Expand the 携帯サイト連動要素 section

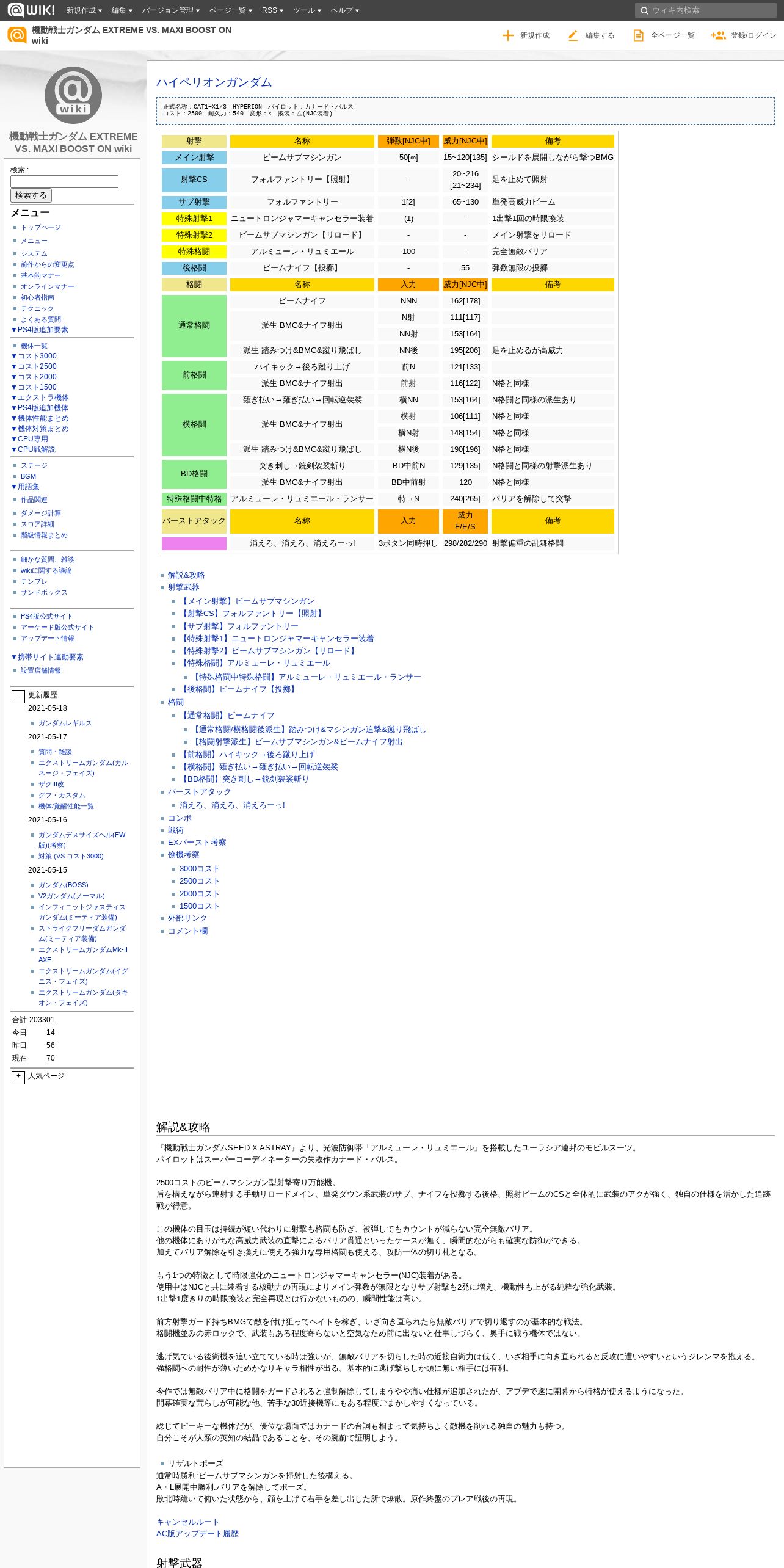pos(48,657)
